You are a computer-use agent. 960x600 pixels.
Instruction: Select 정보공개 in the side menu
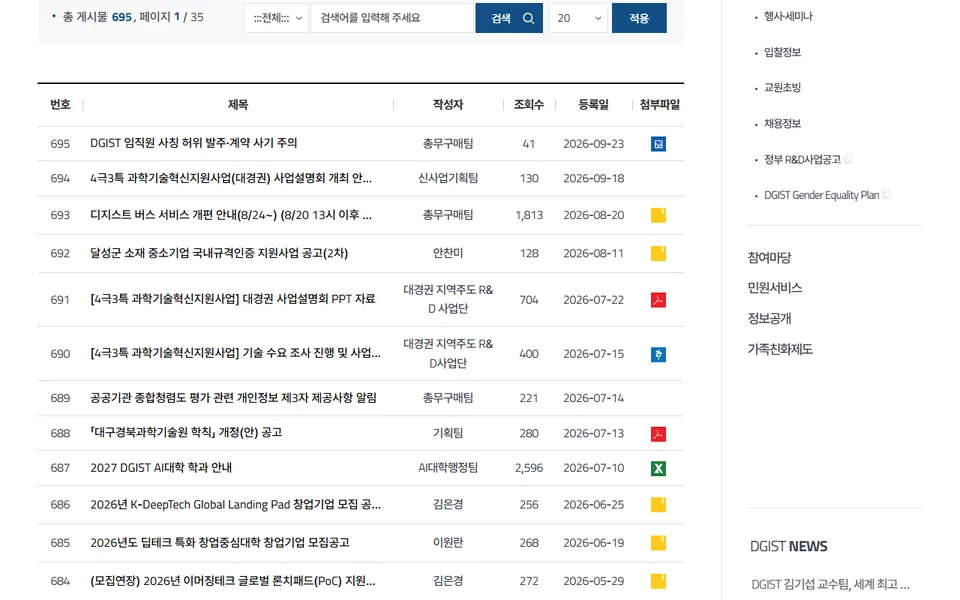770,318
